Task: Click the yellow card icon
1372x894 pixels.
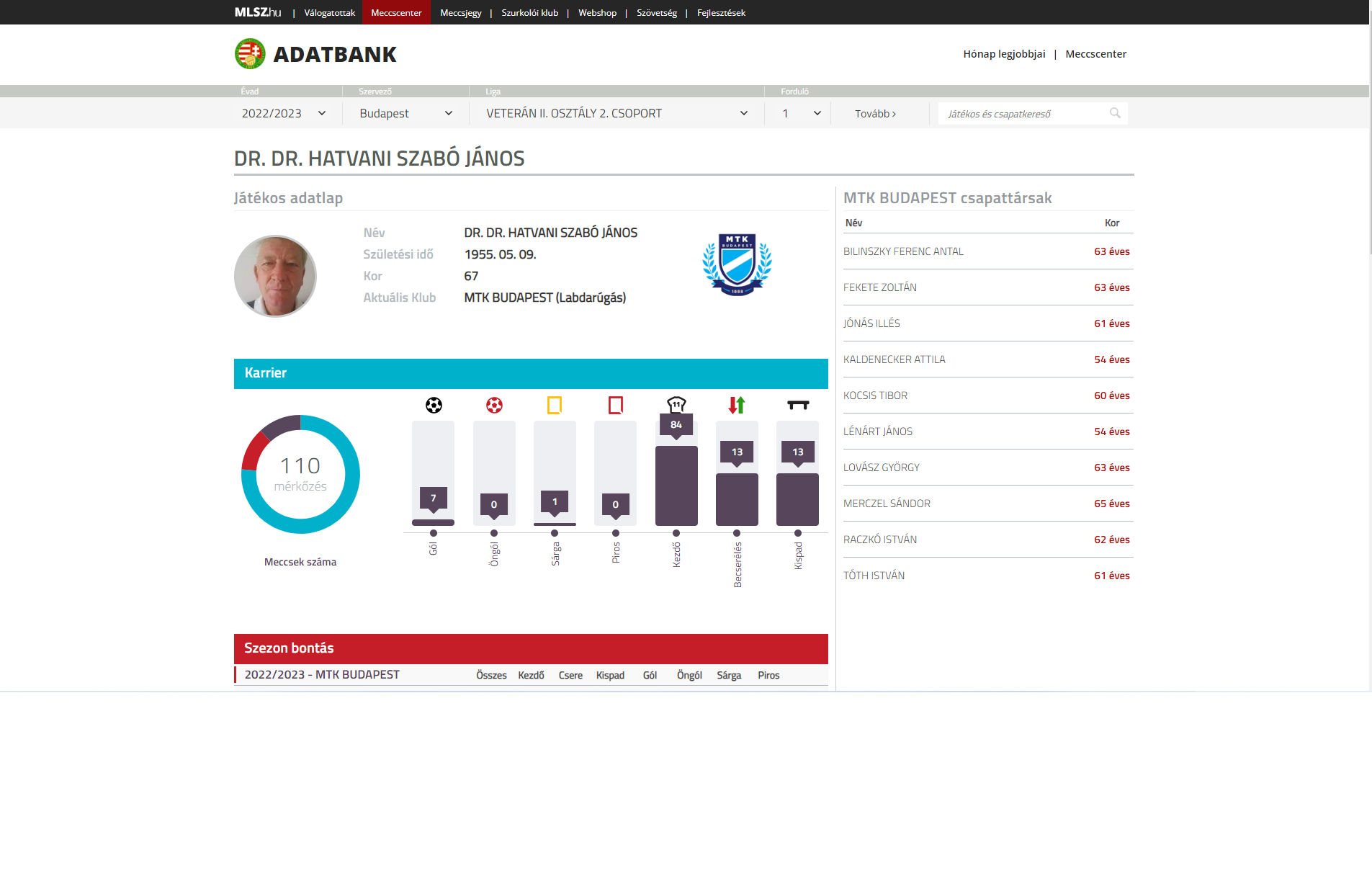Action: (555, 405)
